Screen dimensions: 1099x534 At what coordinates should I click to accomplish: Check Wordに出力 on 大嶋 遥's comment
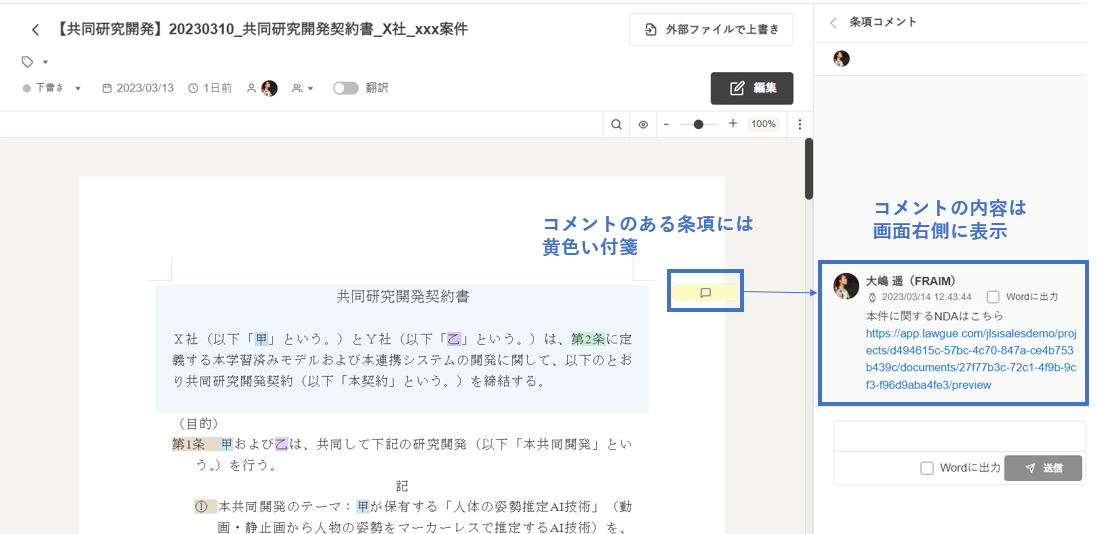[993, 297]
